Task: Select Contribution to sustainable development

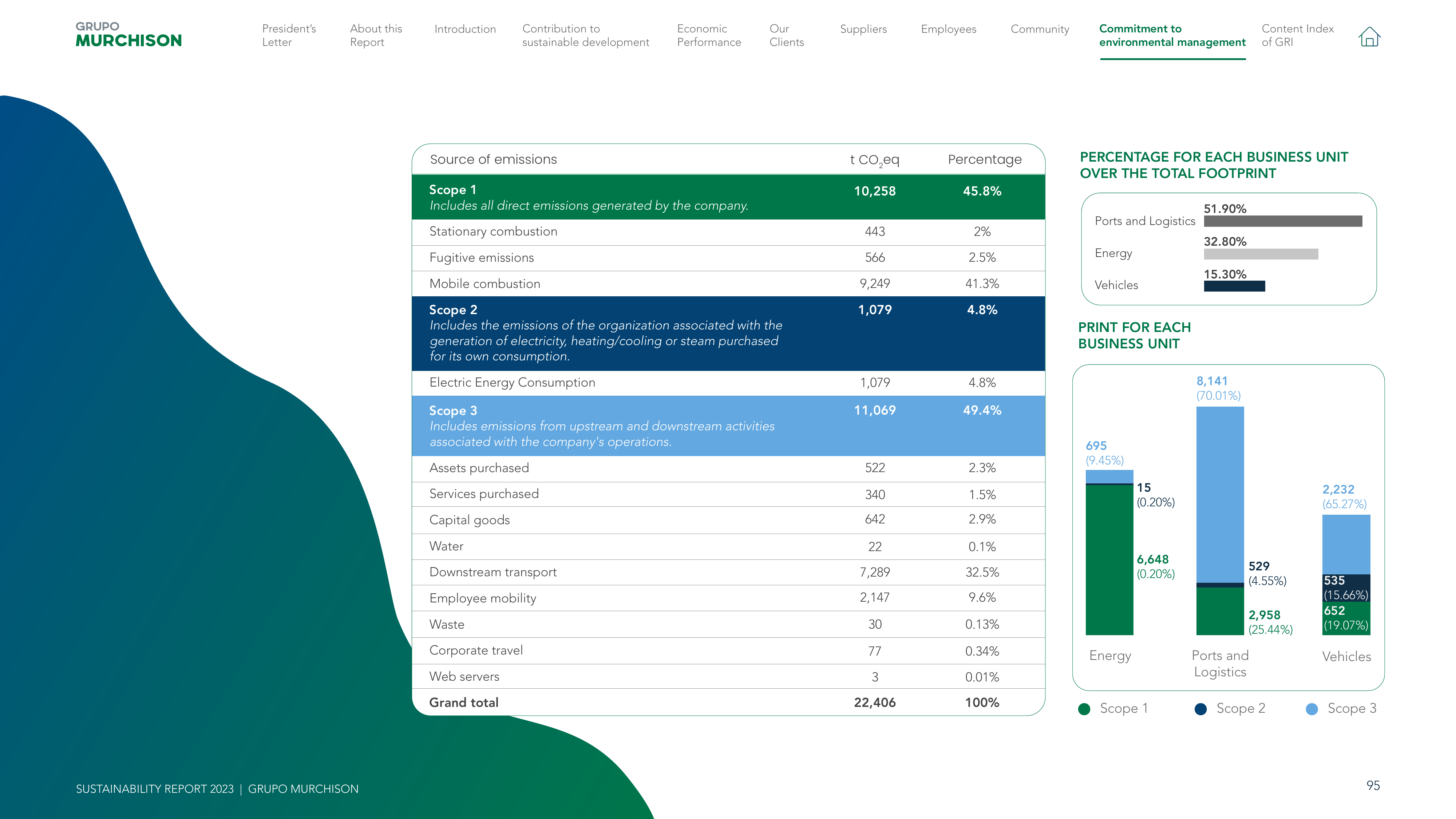Action: [586, 35]
